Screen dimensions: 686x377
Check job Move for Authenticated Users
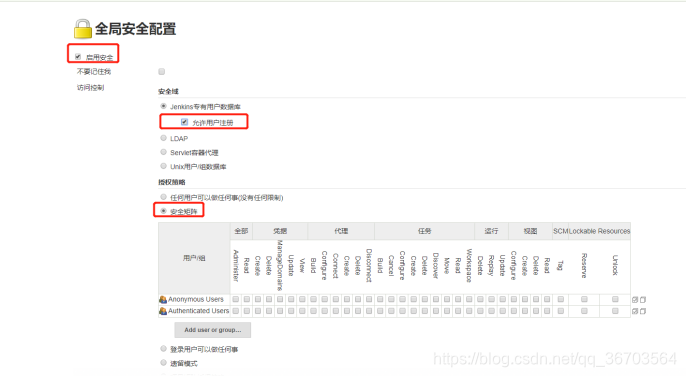(x=447, y=311)
